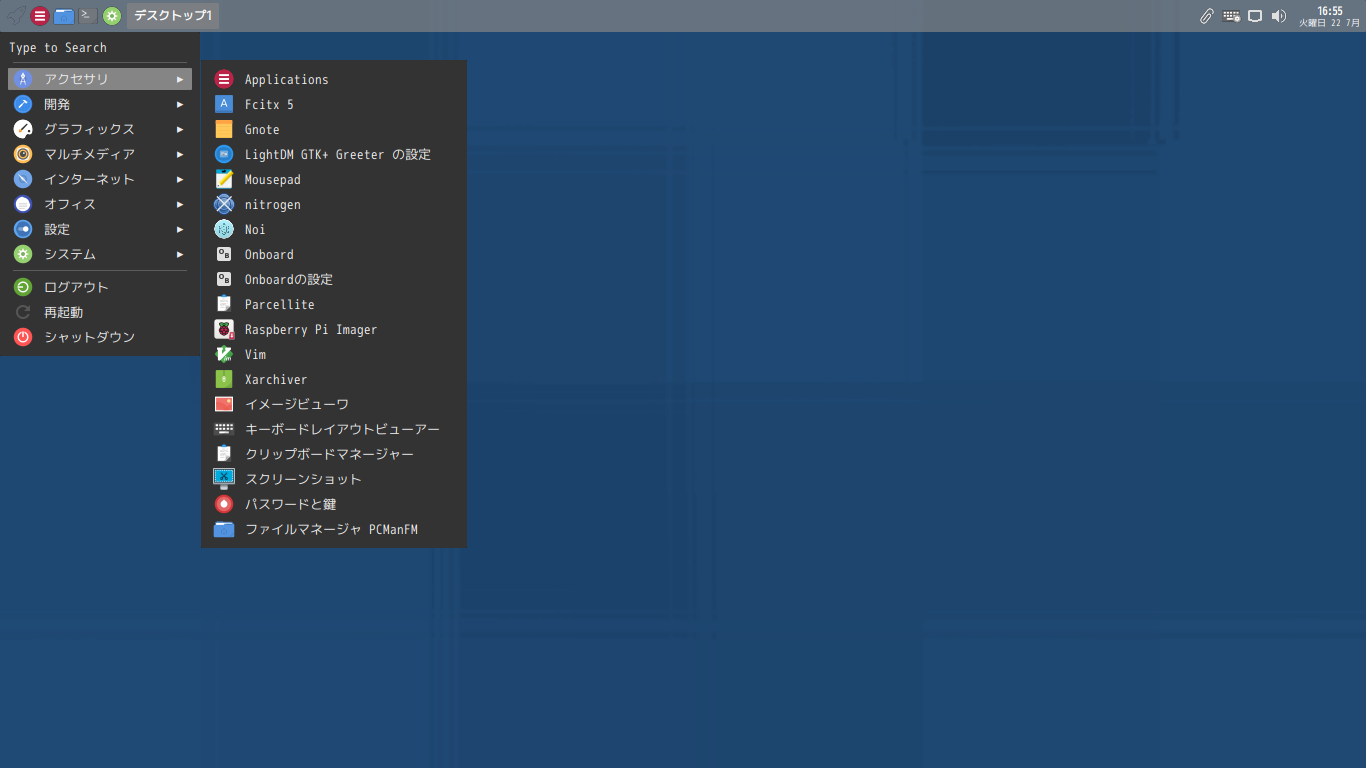Open パスワードと鍵 red icon
Image resolution: width=1366 pixels, height=768 pixels.
[224, 504]
